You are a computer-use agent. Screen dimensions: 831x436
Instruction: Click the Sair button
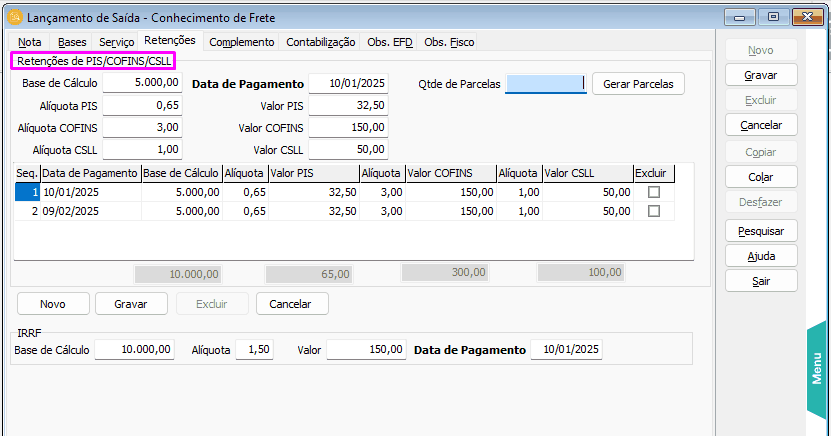(761, 281)
